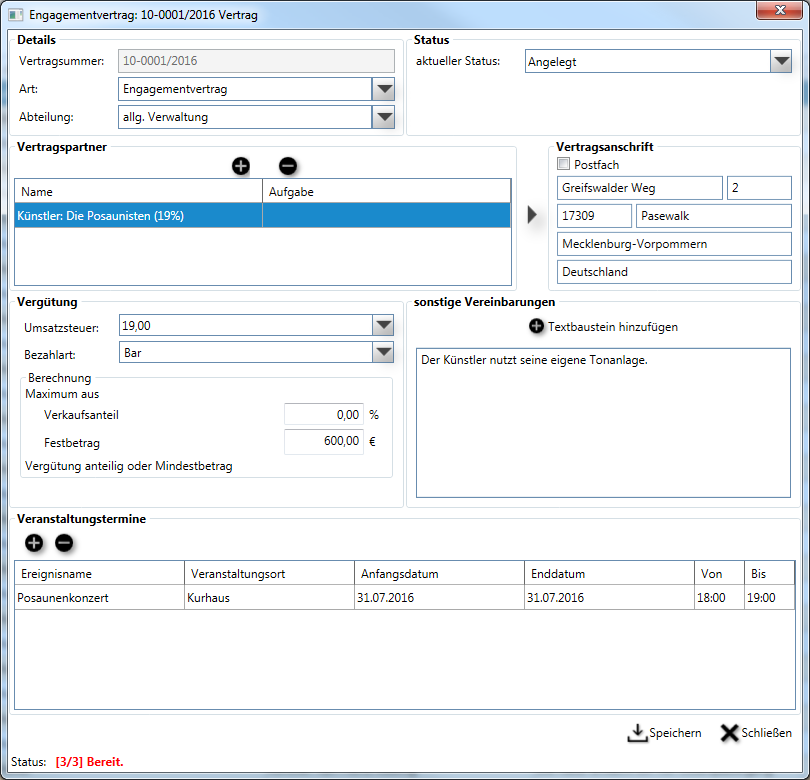Click the postal code field 17309
This screenshot has width=810, height=780.
pos(594,216)
